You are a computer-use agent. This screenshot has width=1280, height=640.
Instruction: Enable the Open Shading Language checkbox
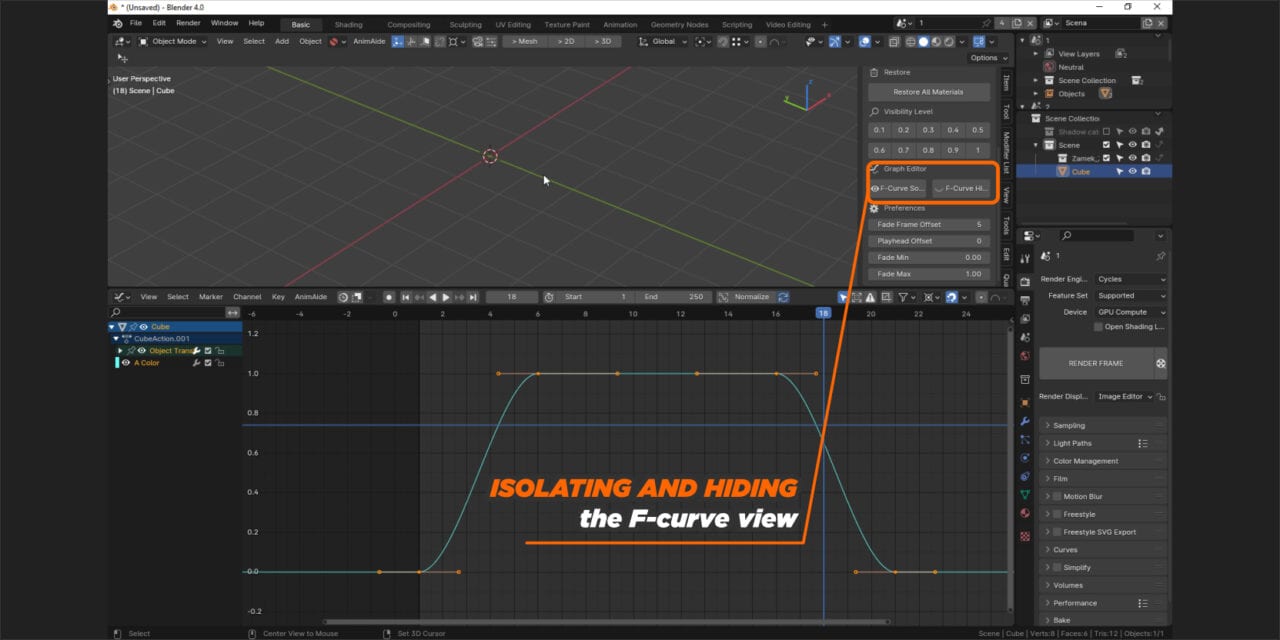pyautogui.click(x=1098, y=327)
